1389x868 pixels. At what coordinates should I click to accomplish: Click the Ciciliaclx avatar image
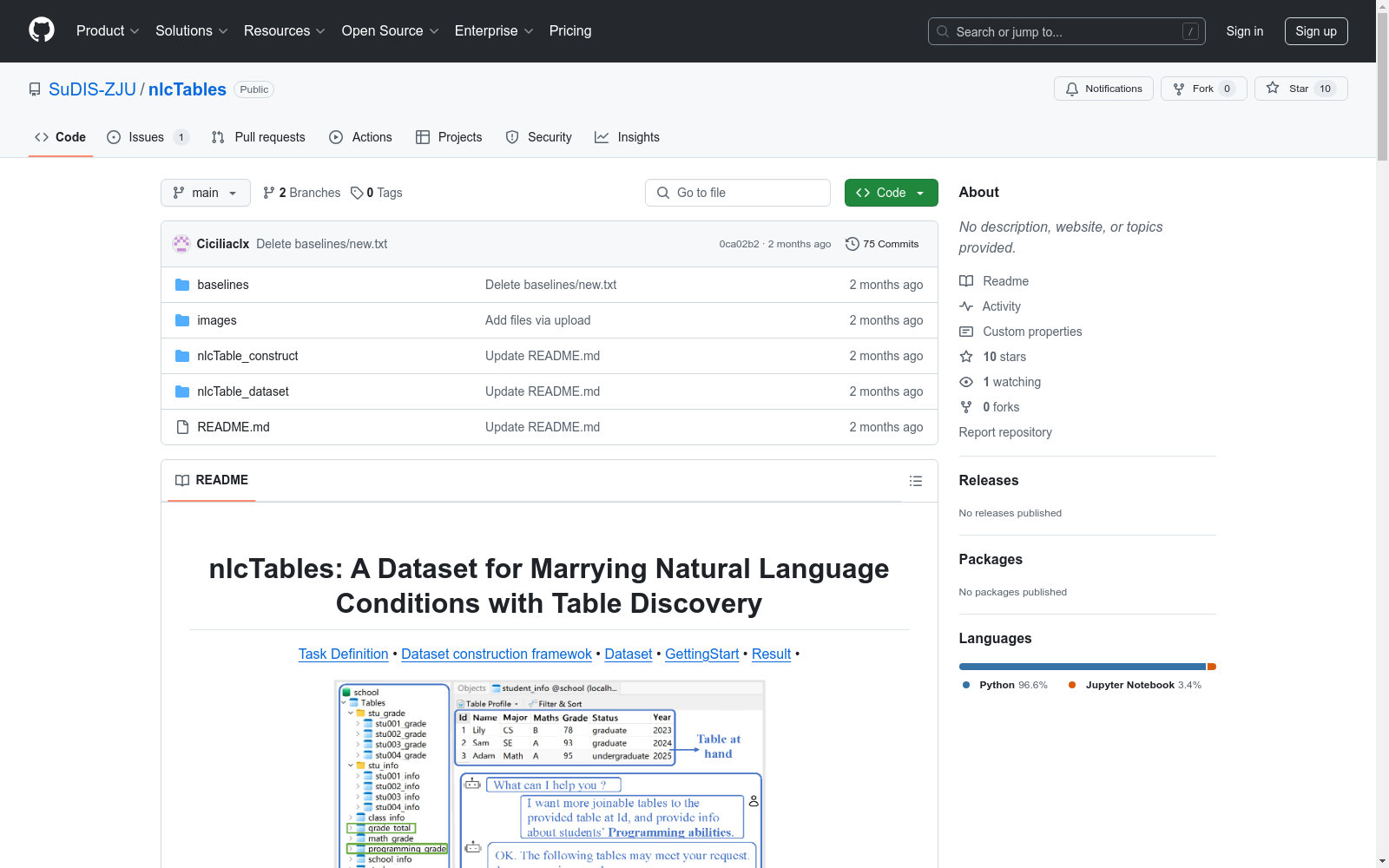point(181,244)
